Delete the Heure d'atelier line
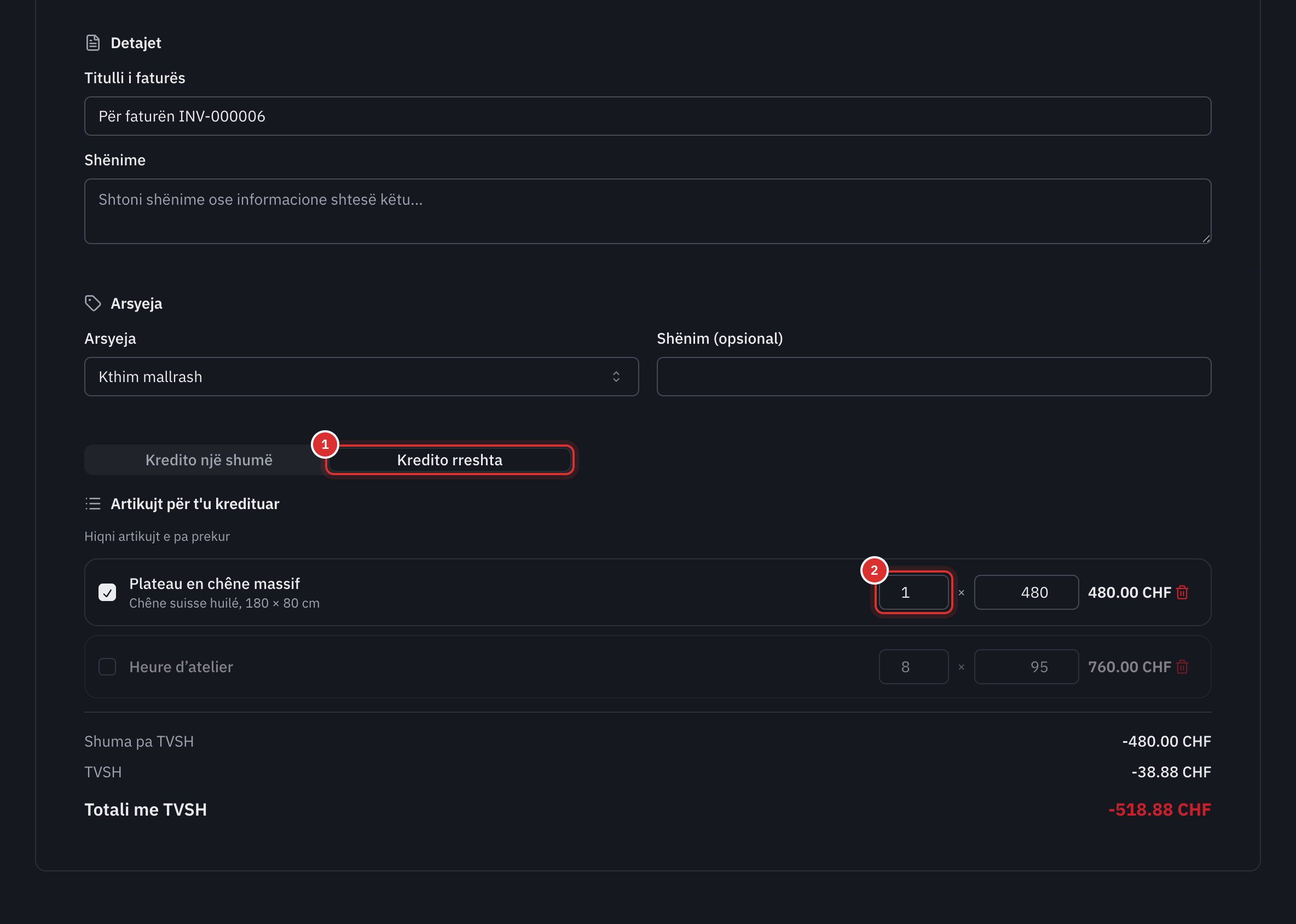 click(1182, 667)
